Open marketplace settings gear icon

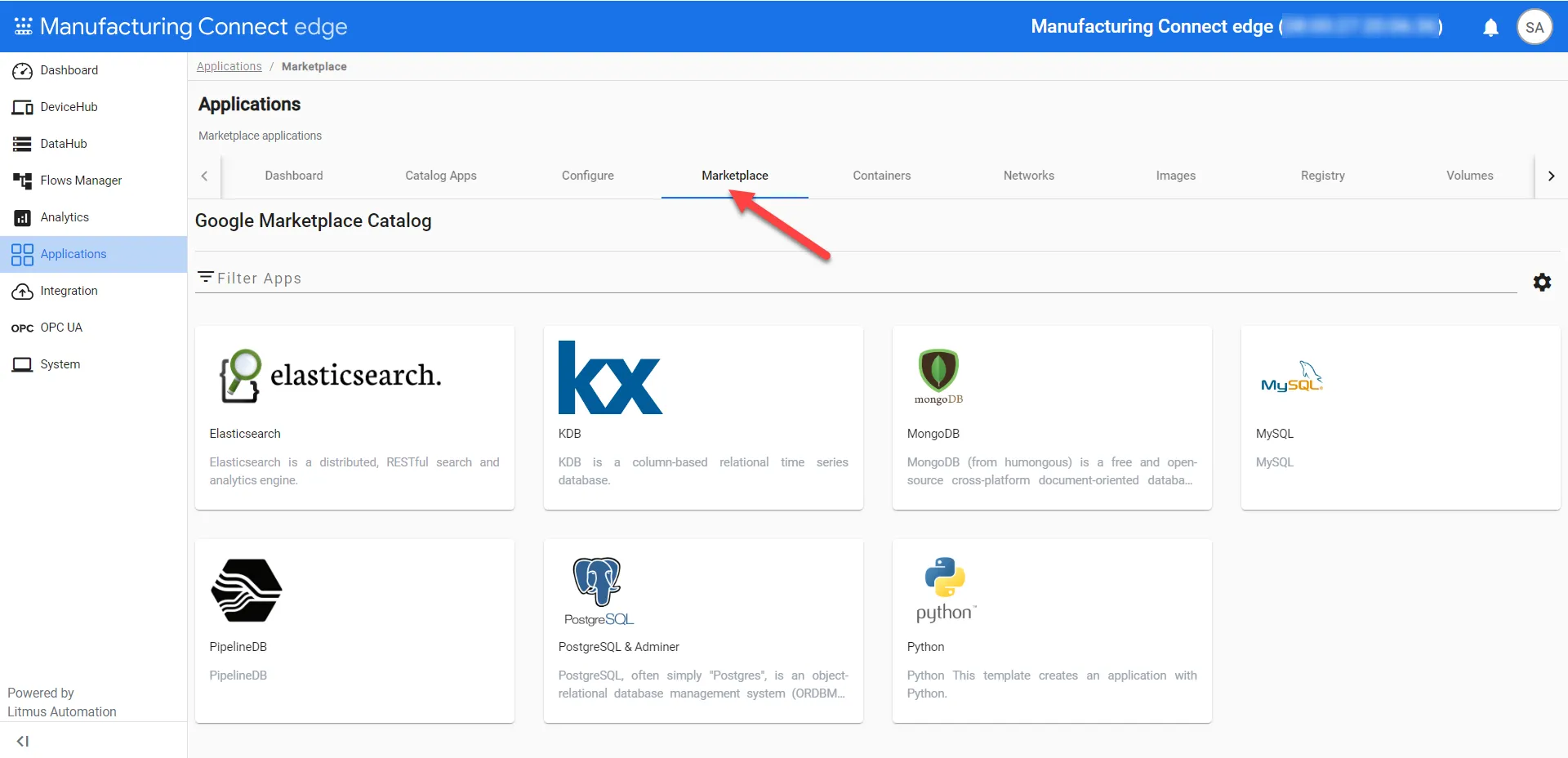click(x=1542, y=283)
